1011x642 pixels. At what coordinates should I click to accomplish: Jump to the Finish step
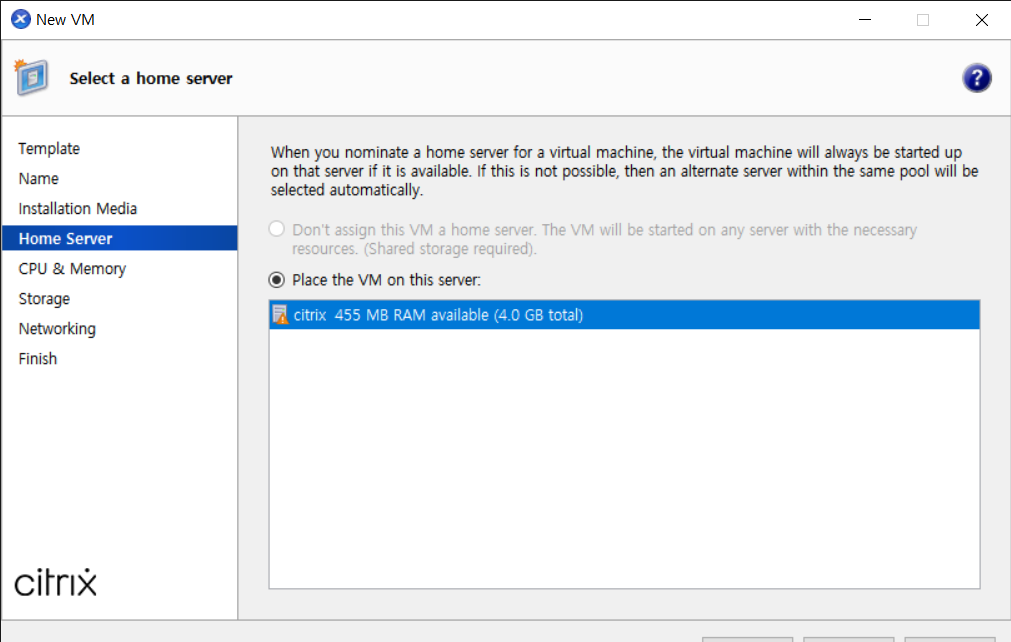pyautogui.click(x=38, y=358)
